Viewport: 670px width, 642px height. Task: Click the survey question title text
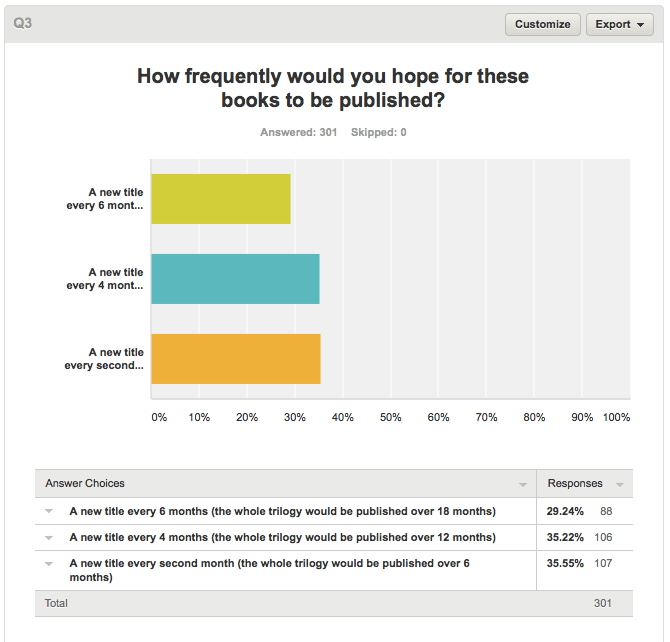(333, 87)
